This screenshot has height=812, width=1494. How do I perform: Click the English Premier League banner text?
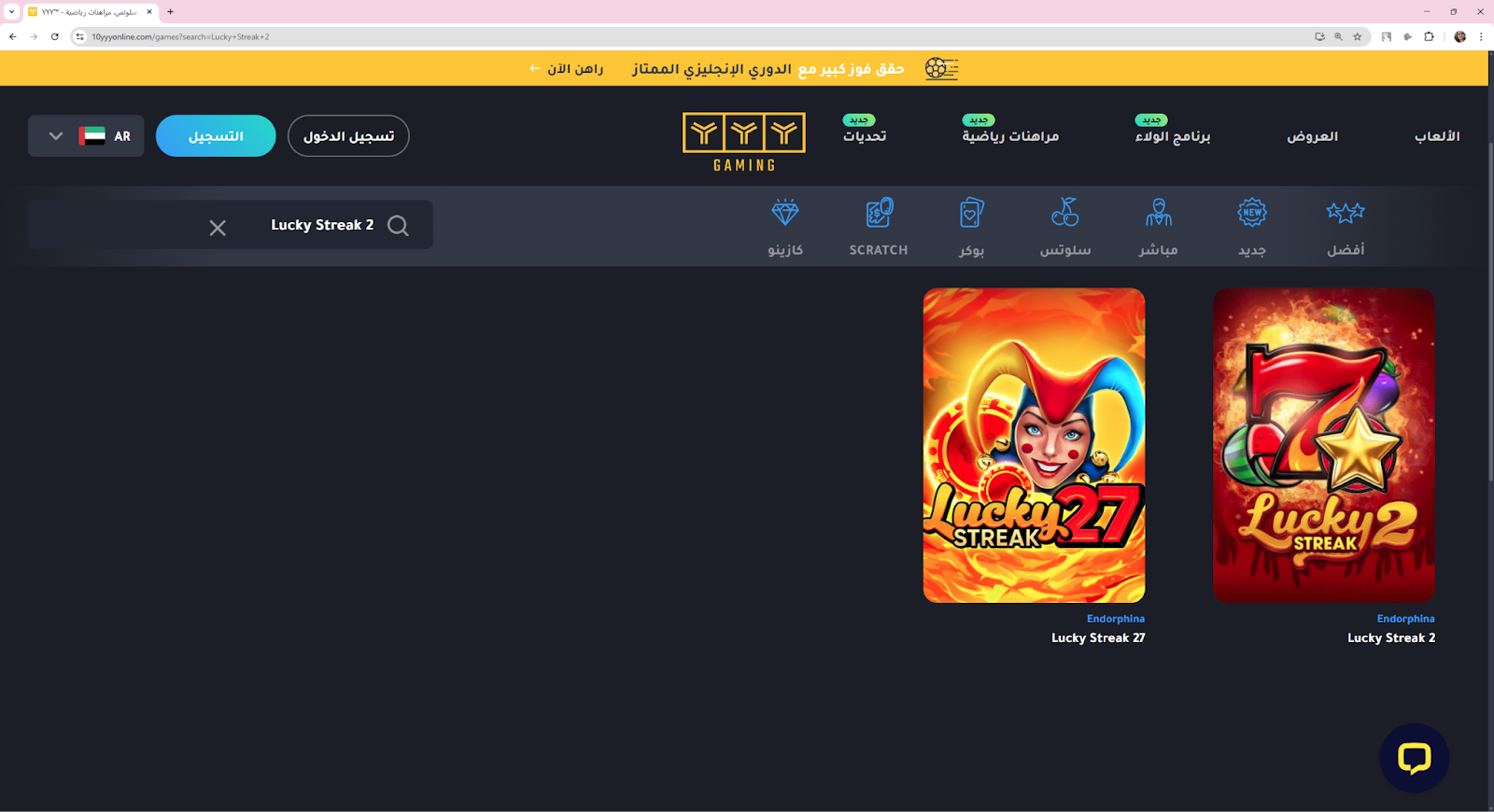768,69
